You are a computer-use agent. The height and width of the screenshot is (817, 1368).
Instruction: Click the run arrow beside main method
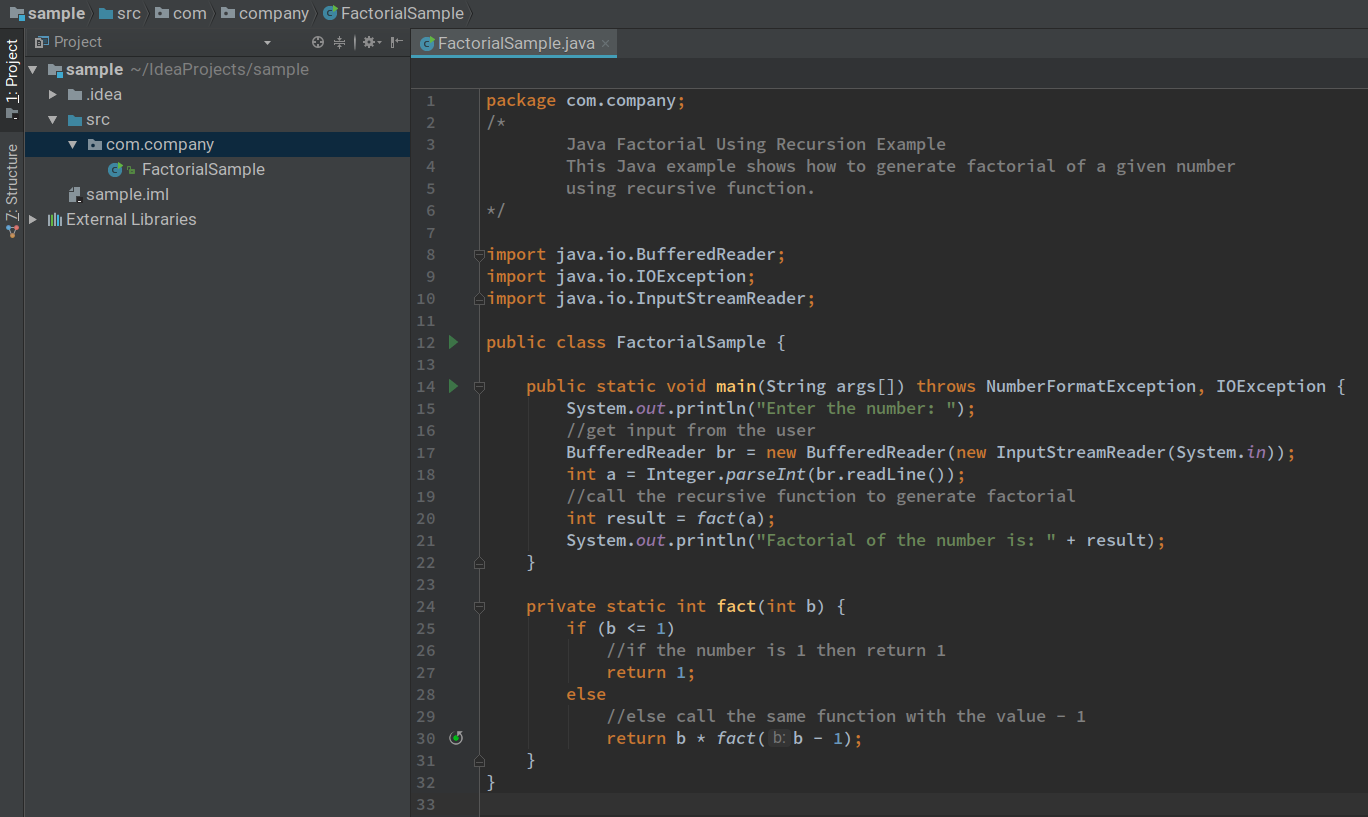click(x=453, y=386)
